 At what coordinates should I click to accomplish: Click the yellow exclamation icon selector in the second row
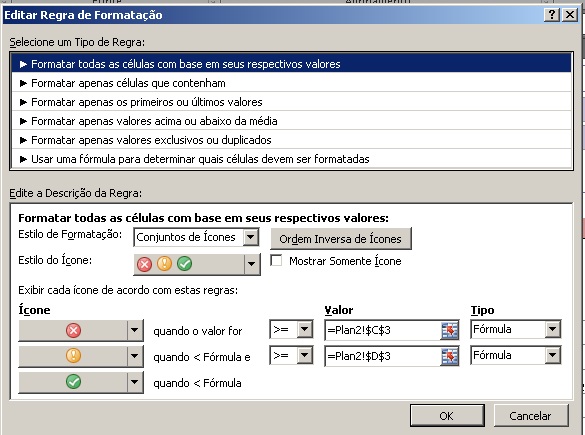point(81,356)
